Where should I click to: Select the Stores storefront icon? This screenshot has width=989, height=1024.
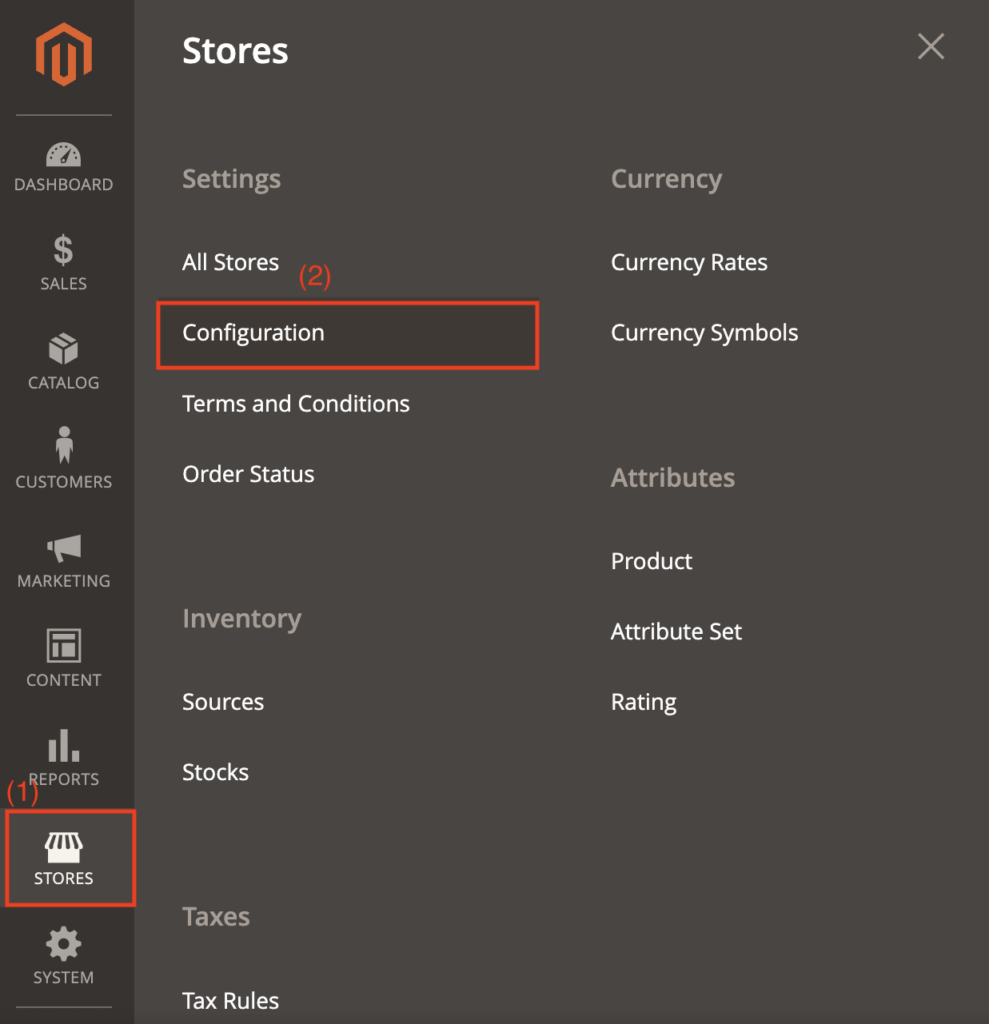tap(64, 848)
